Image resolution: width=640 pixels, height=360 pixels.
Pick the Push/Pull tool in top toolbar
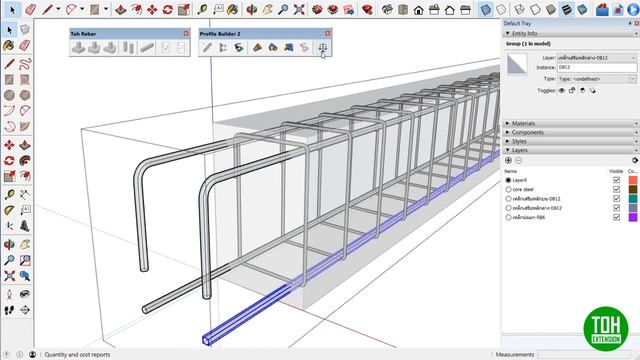120,9
